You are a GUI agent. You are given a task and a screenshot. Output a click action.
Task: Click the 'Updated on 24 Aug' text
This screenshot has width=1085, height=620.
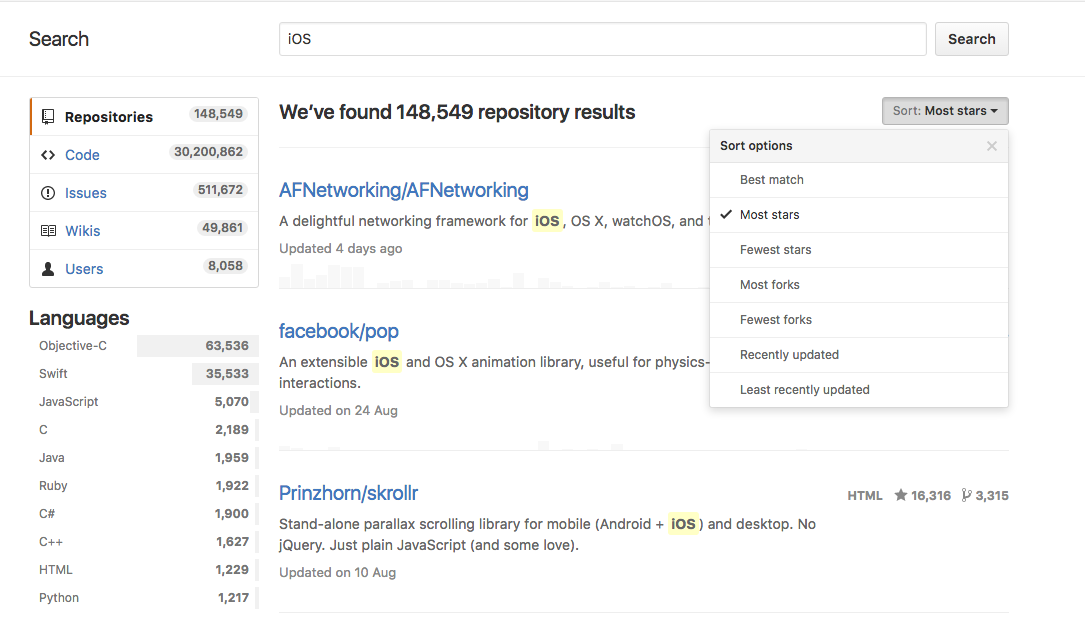(338, 410)
